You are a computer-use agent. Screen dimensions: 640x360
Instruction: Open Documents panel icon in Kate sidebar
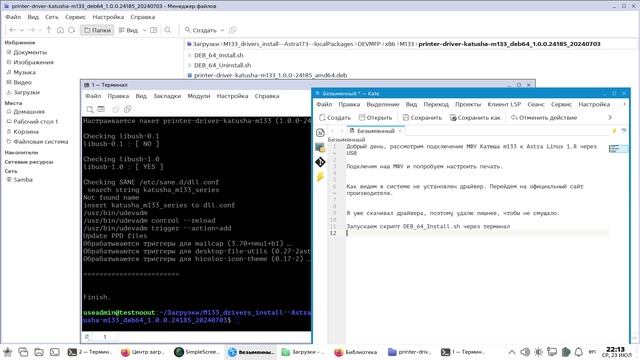[320, 133]
